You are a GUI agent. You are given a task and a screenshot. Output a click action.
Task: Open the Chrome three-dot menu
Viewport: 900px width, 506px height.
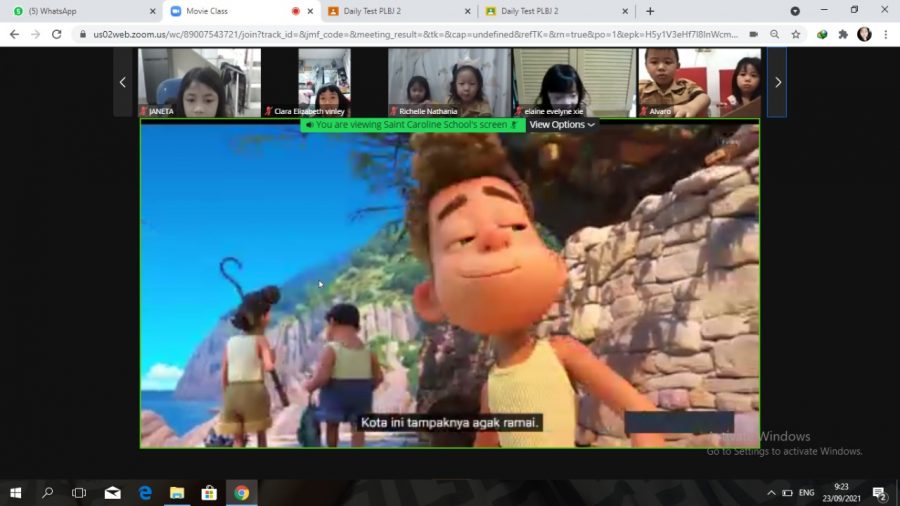[885, 34]
